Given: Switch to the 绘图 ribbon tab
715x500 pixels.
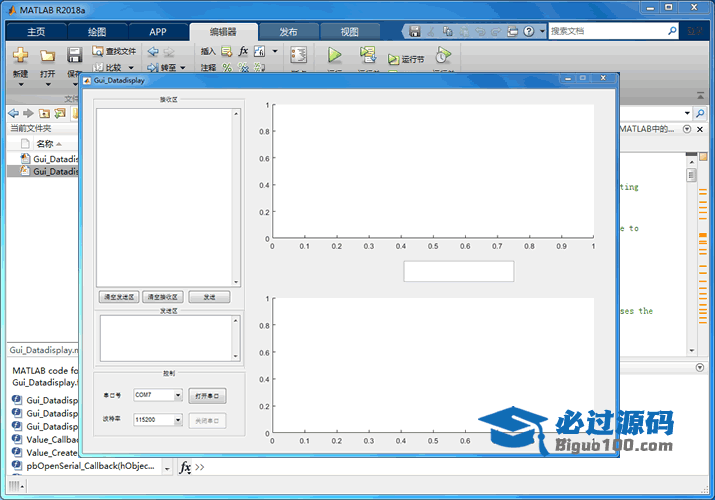Looking at the screenshot, I should (97, 32).
